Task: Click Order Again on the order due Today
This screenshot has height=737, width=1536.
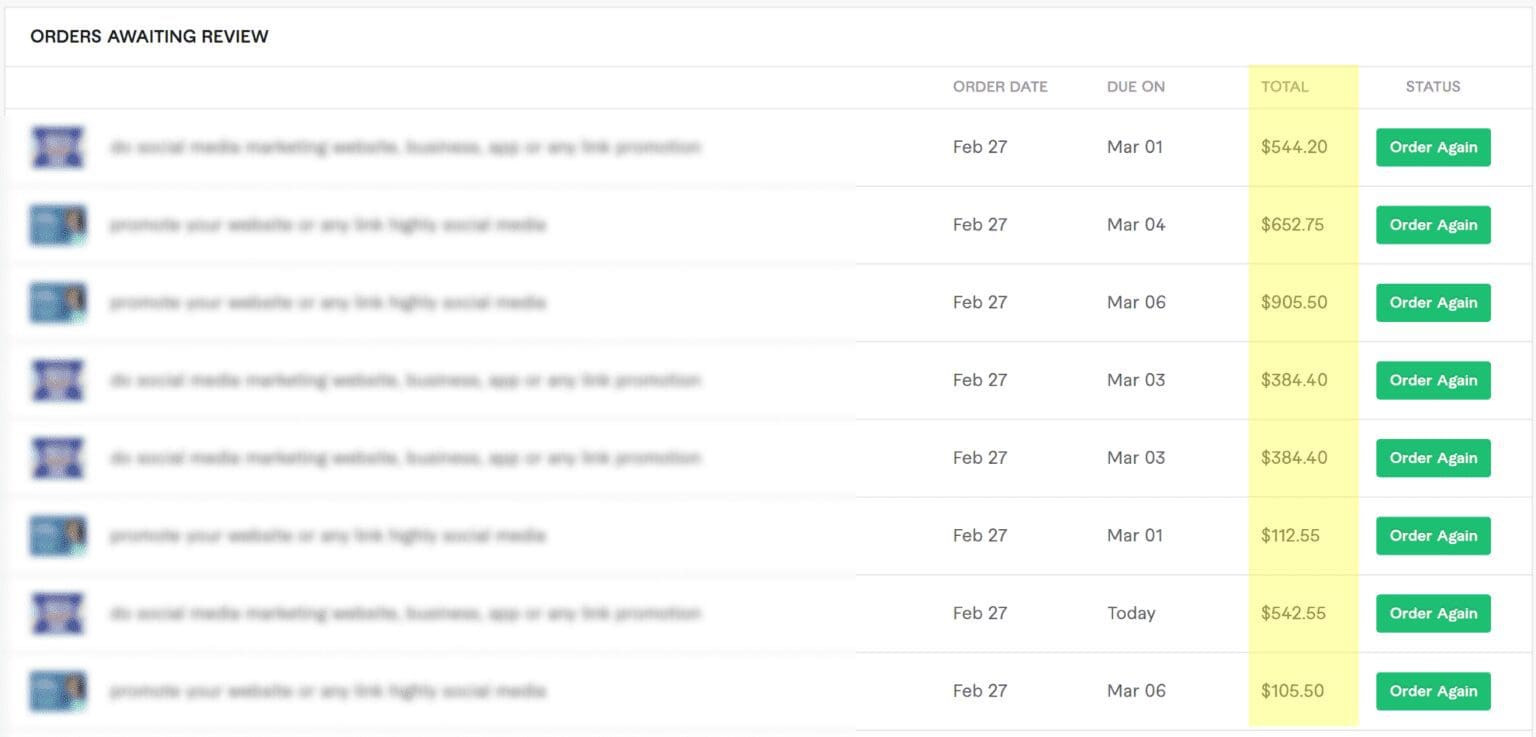Action: (x=1432, y=613)
